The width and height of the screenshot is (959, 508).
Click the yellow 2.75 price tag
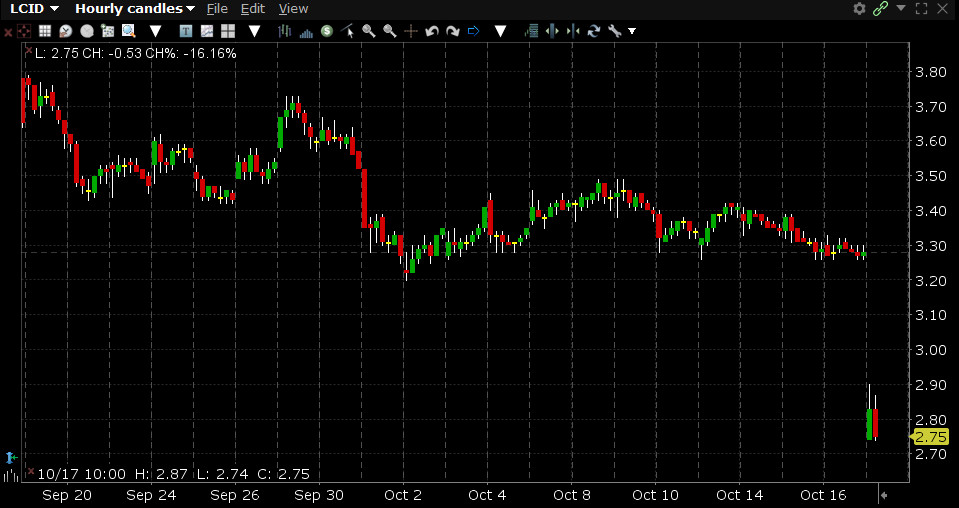pos(930,437)
